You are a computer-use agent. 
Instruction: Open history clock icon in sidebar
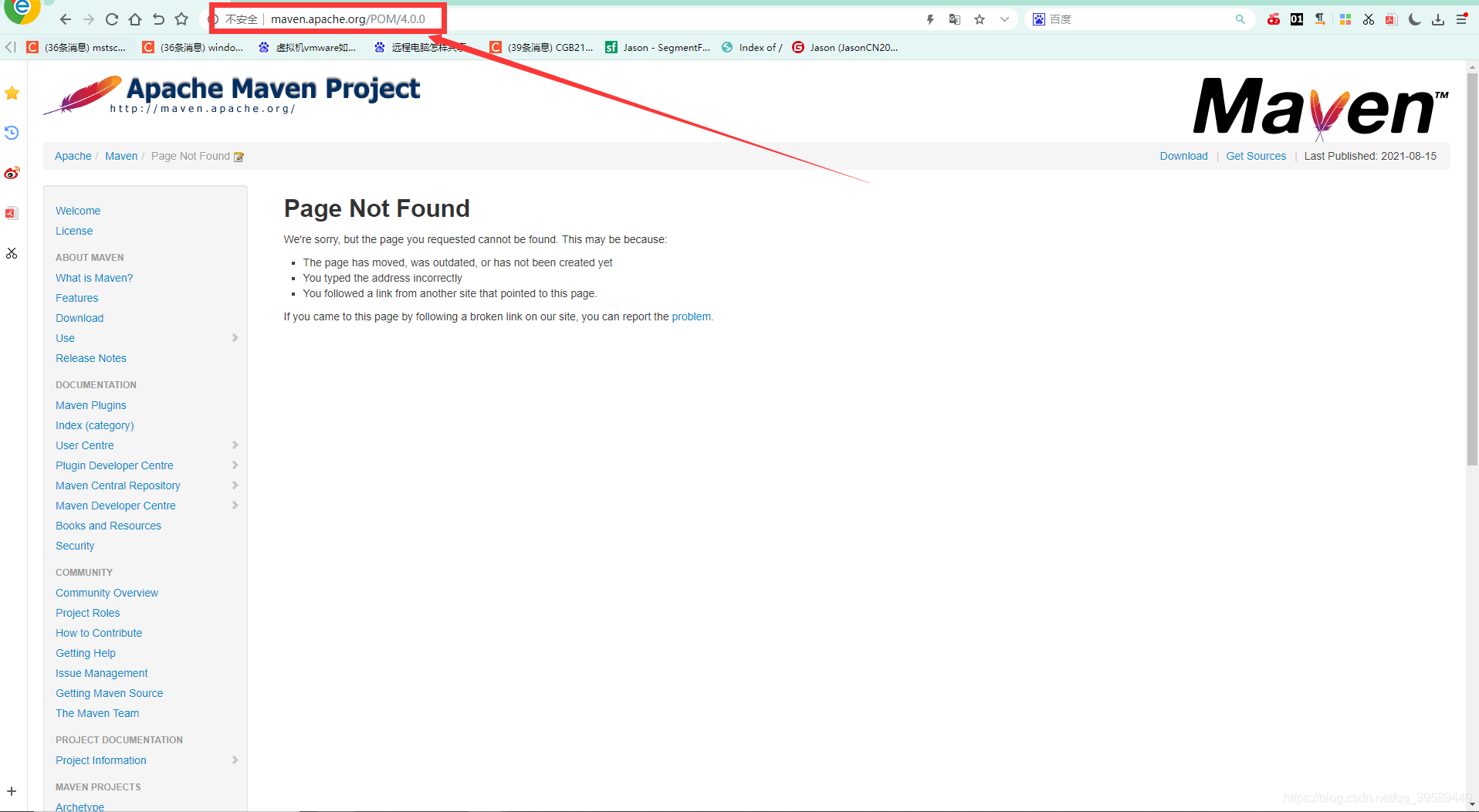[12, 133]
